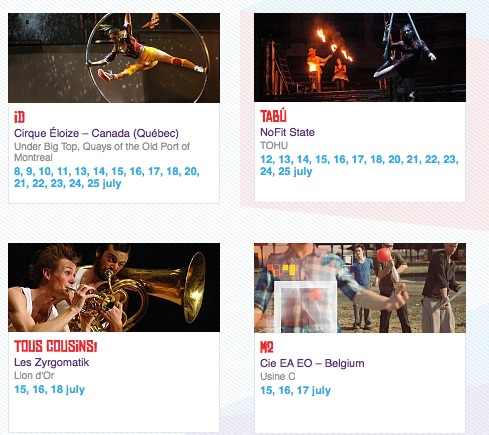The image size is (489, 435).
Task: Click the 15, 16, 18 july dates
Action: [50, 390]
